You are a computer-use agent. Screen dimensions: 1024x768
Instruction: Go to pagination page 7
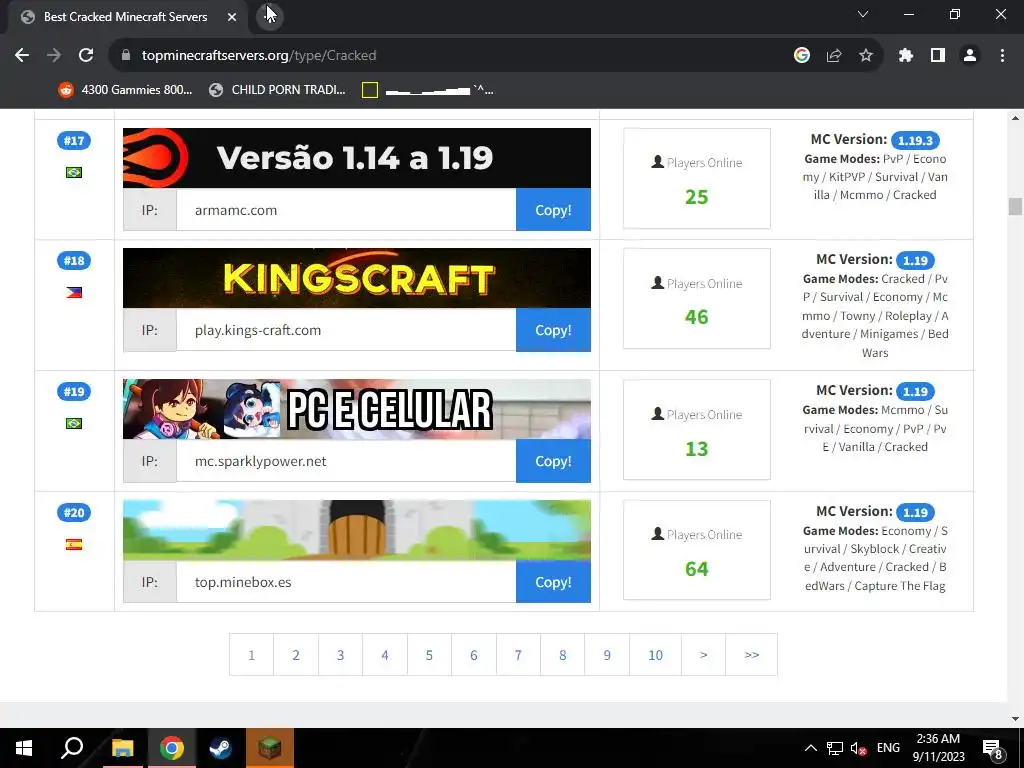(x=518, y=654)
